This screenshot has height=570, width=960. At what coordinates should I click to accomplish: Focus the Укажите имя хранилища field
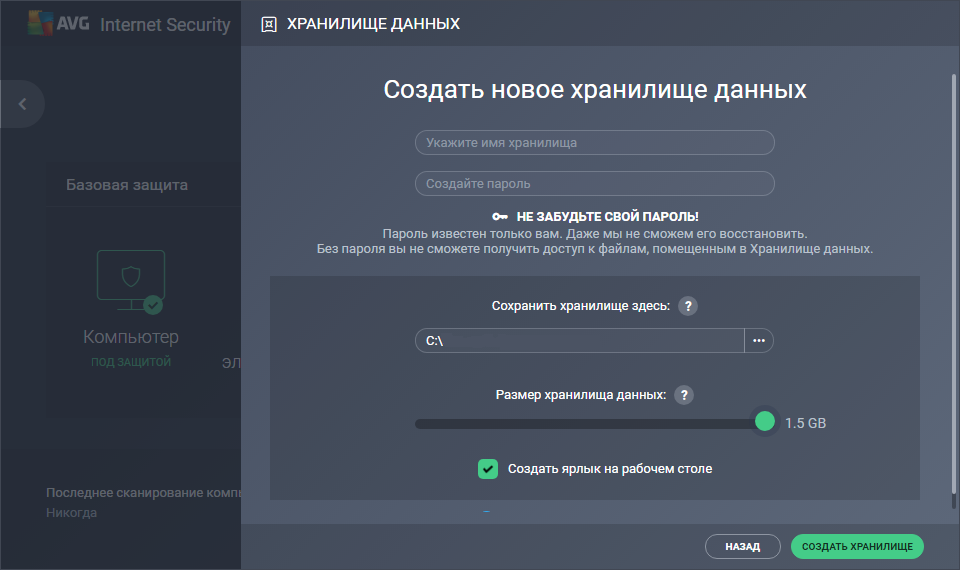(594, 143)
